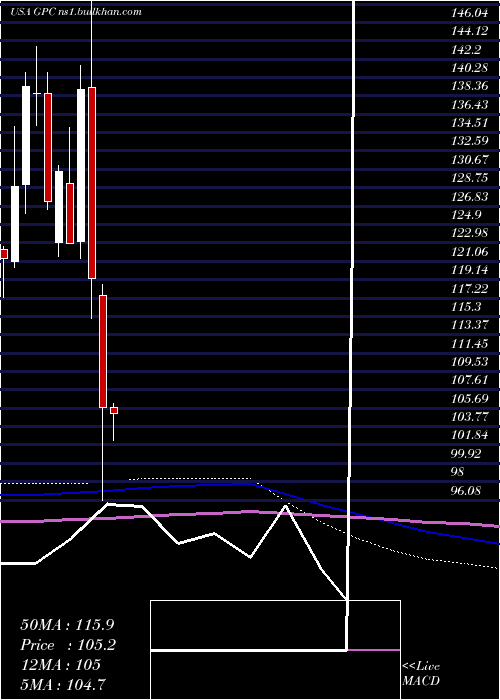The height and width of the screenshot is (700, 500).
Task: Click the 134.51 price axis label
Action: pyautogui.click(x=469, y=123)
